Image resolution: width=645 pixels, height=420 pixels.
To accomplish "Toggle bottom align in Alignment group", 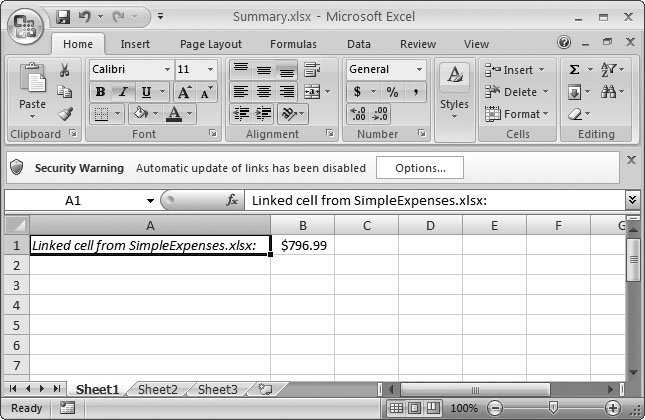I will 287,70.
